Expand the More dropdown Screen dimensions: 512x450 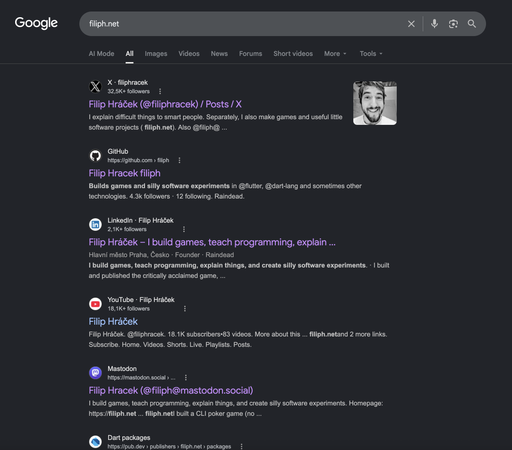(335, 54)
